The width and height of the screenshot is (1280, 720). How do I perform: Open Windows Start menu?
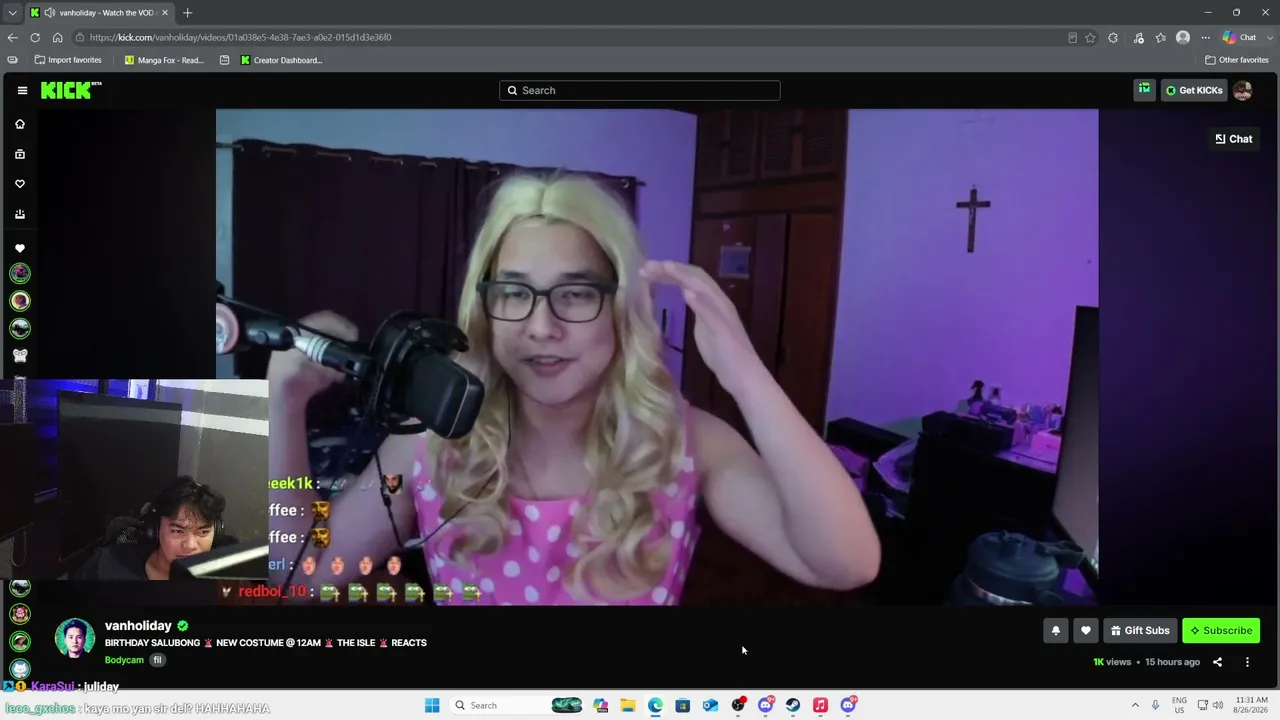[x=432, y=705]
